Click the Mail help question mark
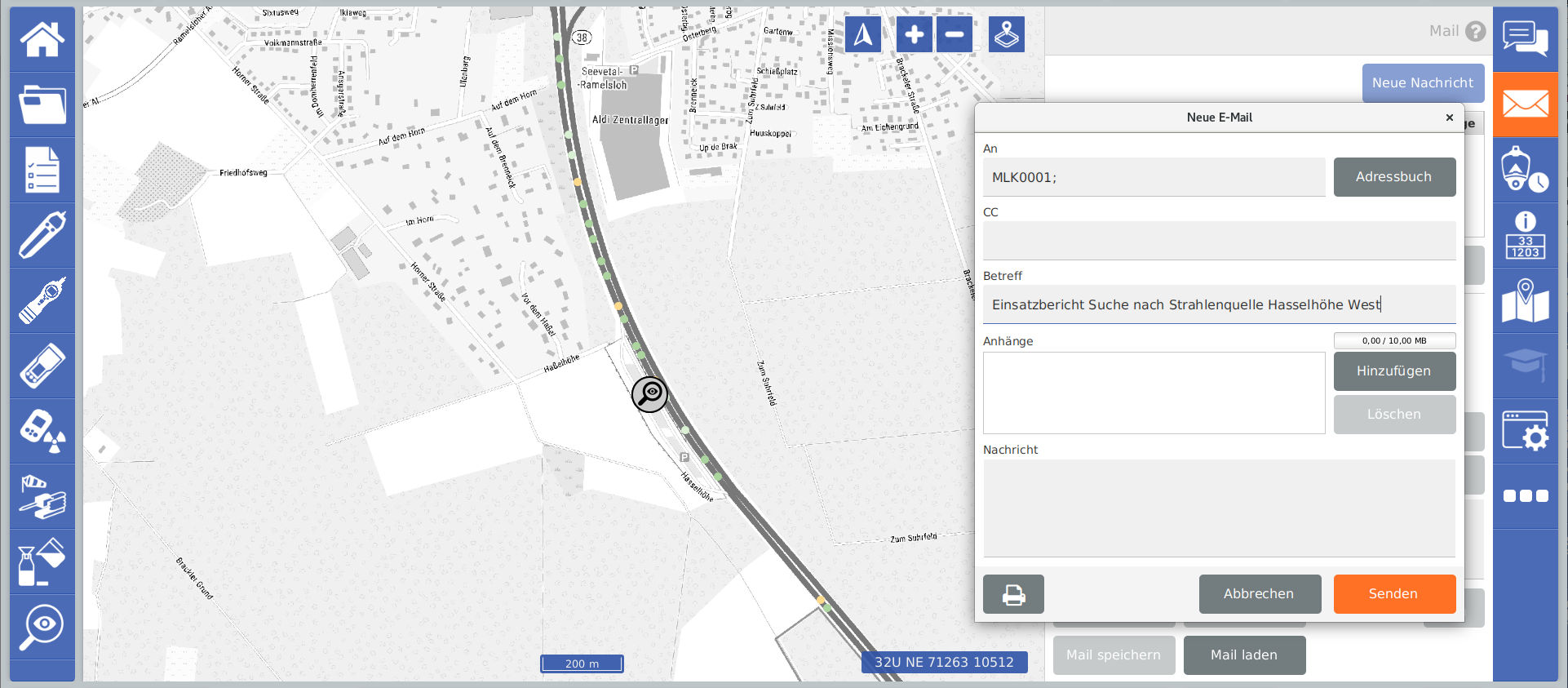 pyautogui.click(x=1475, y=31)
